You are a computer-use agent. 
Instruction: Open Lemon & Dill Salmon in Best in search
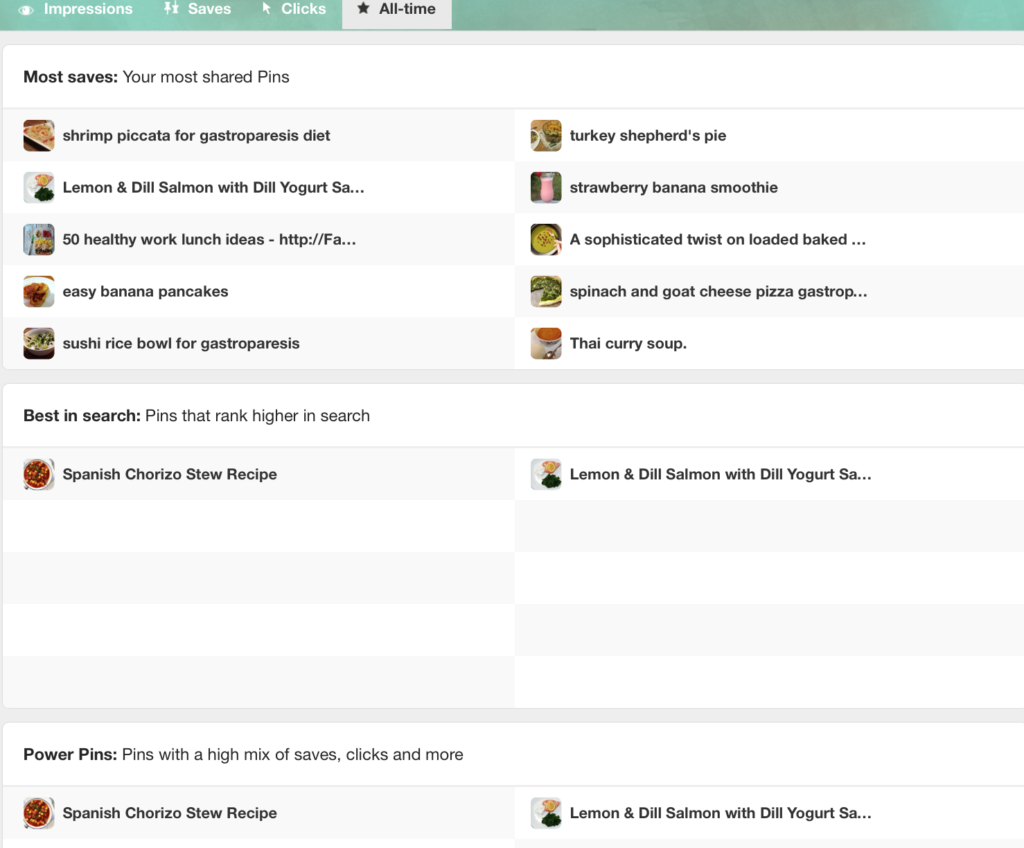coord(720,475)
